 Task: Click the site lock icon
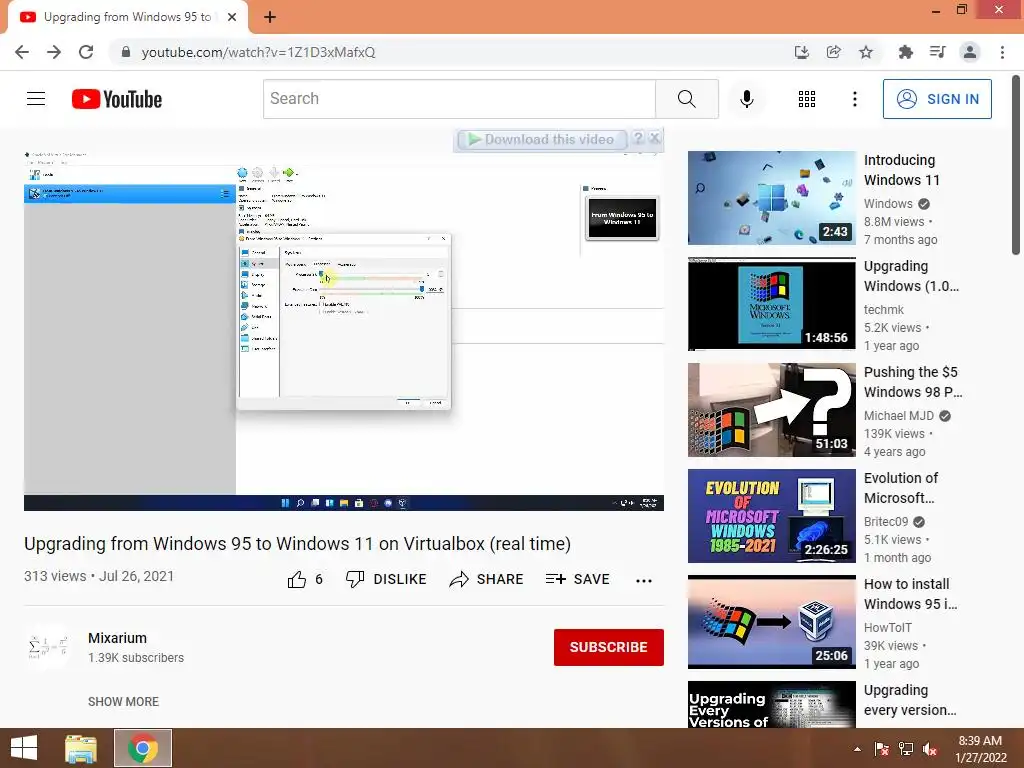click(x=125, y=52)
